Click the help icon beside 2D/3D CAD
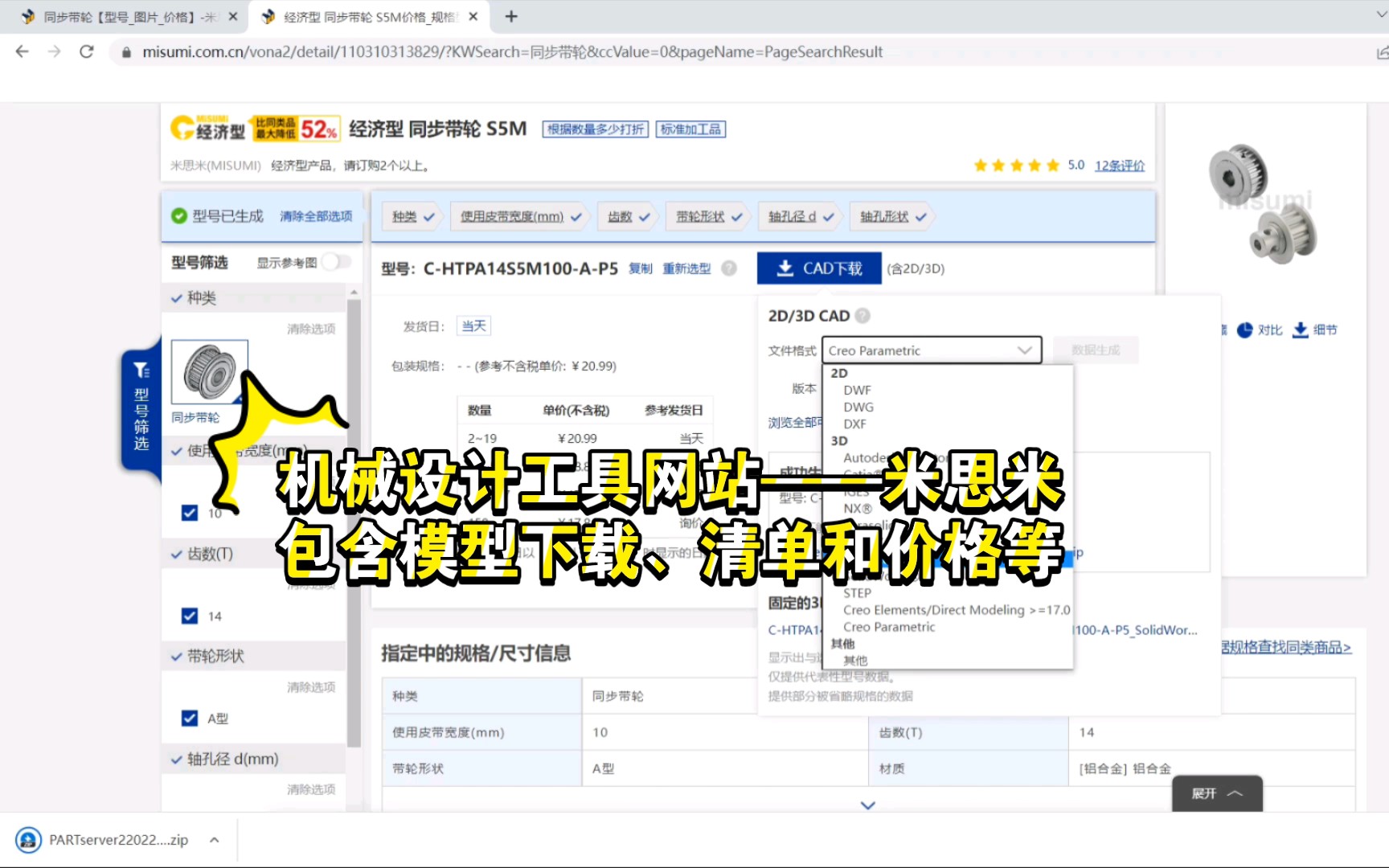The image size is (1389, 868). tap(862, 316)
